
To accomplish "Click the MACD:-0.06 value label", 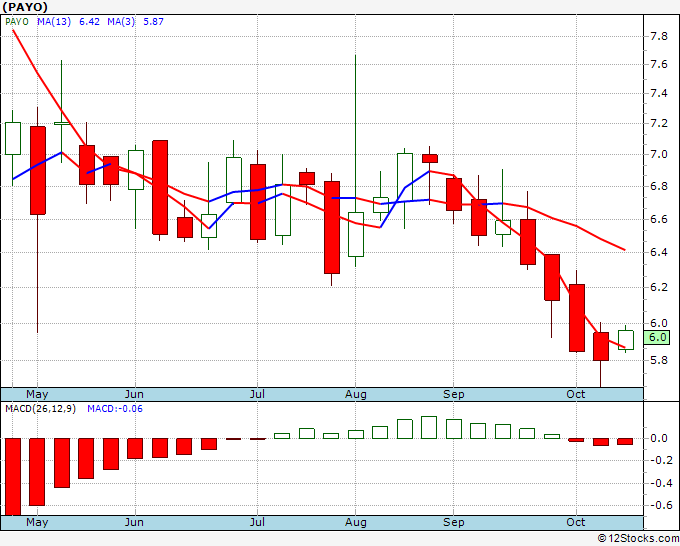I will 115,409.
